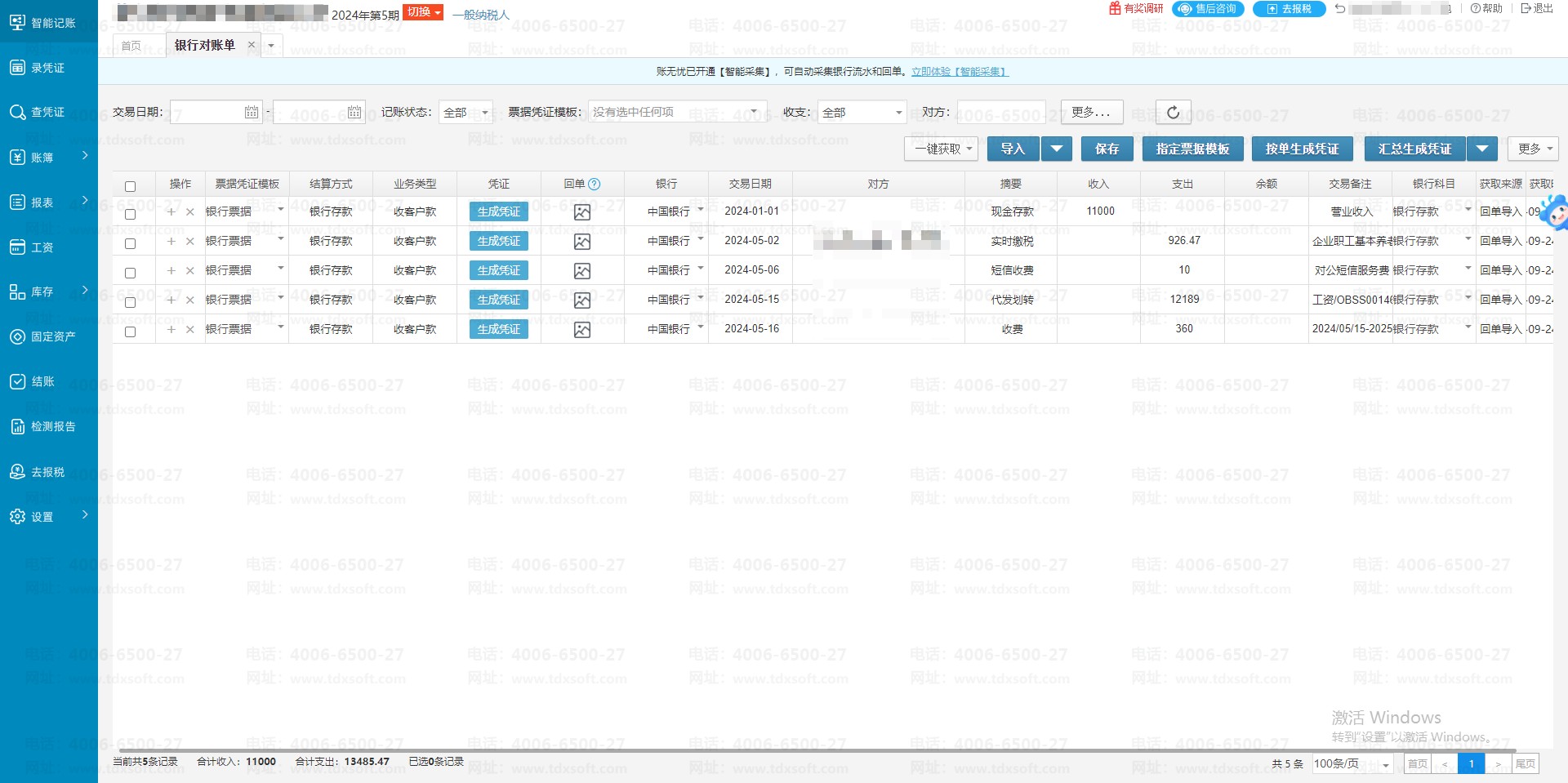
Task: Click the 录凭证 sidebar icon
Action: [x=17, y=68]
